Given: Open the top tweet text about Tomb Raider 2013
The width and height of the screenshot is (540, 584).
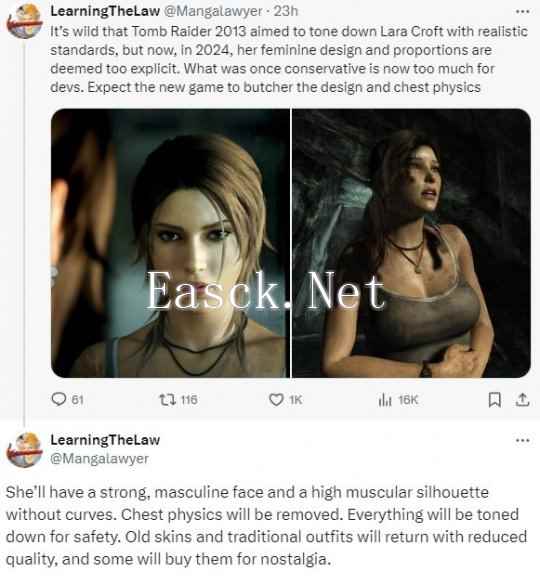Looking at the screenshot, I should (289, 59).
